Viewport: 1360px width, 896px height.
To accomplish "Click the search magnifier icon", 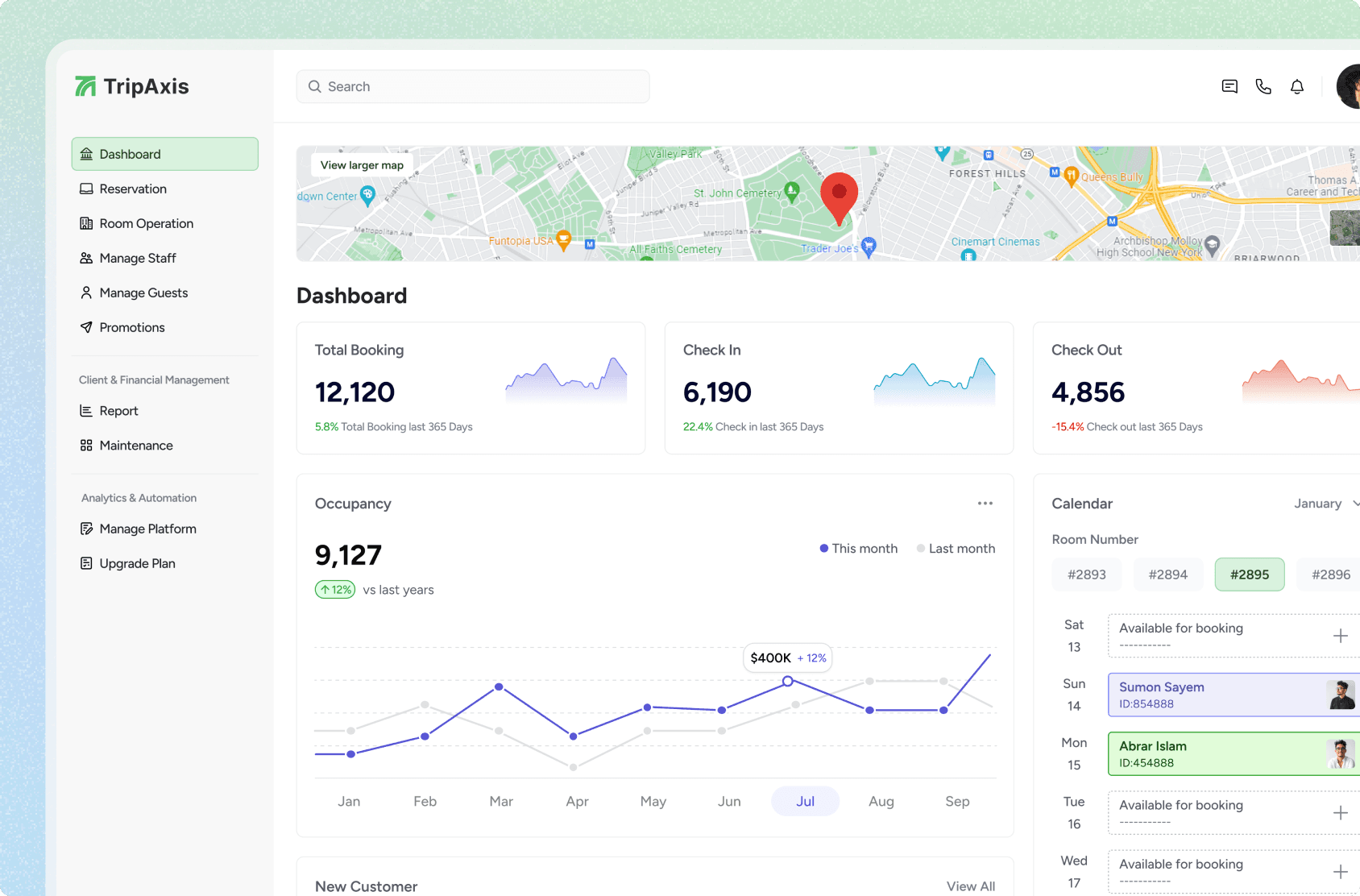I will tap(315, 86).
